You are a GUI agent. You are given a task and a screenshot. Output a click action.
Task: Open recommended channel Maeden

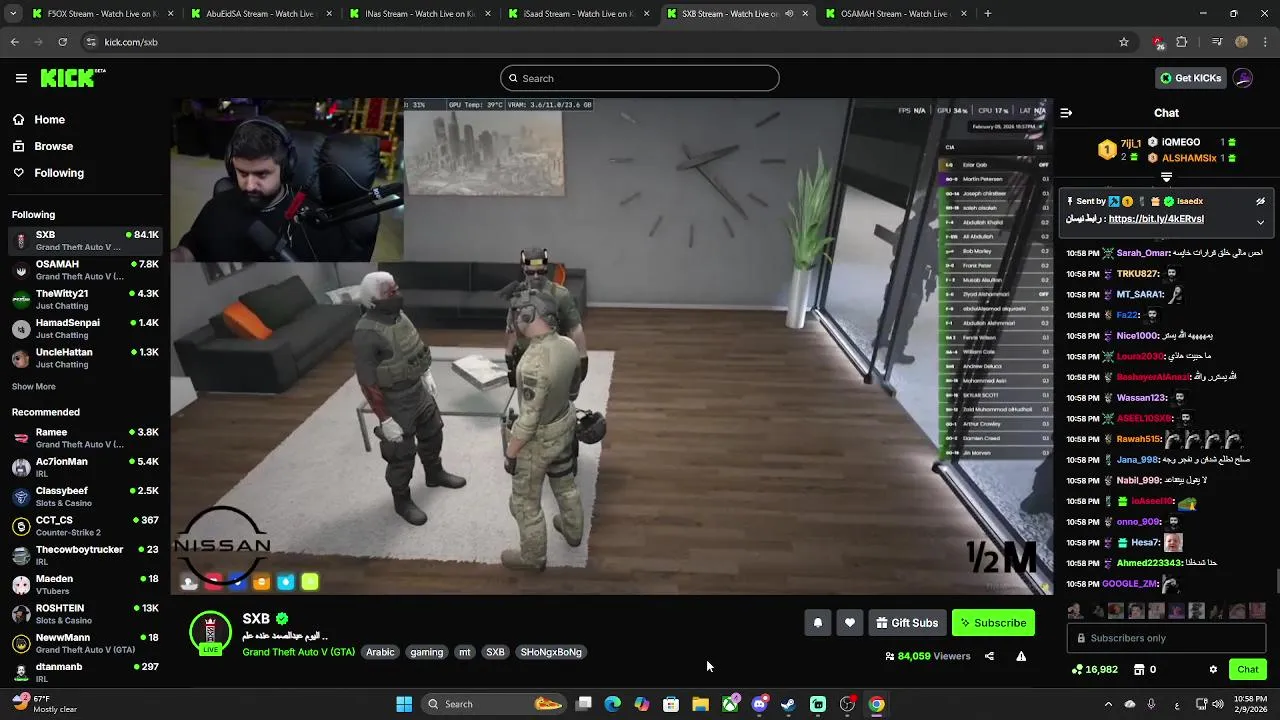[85, 584]
